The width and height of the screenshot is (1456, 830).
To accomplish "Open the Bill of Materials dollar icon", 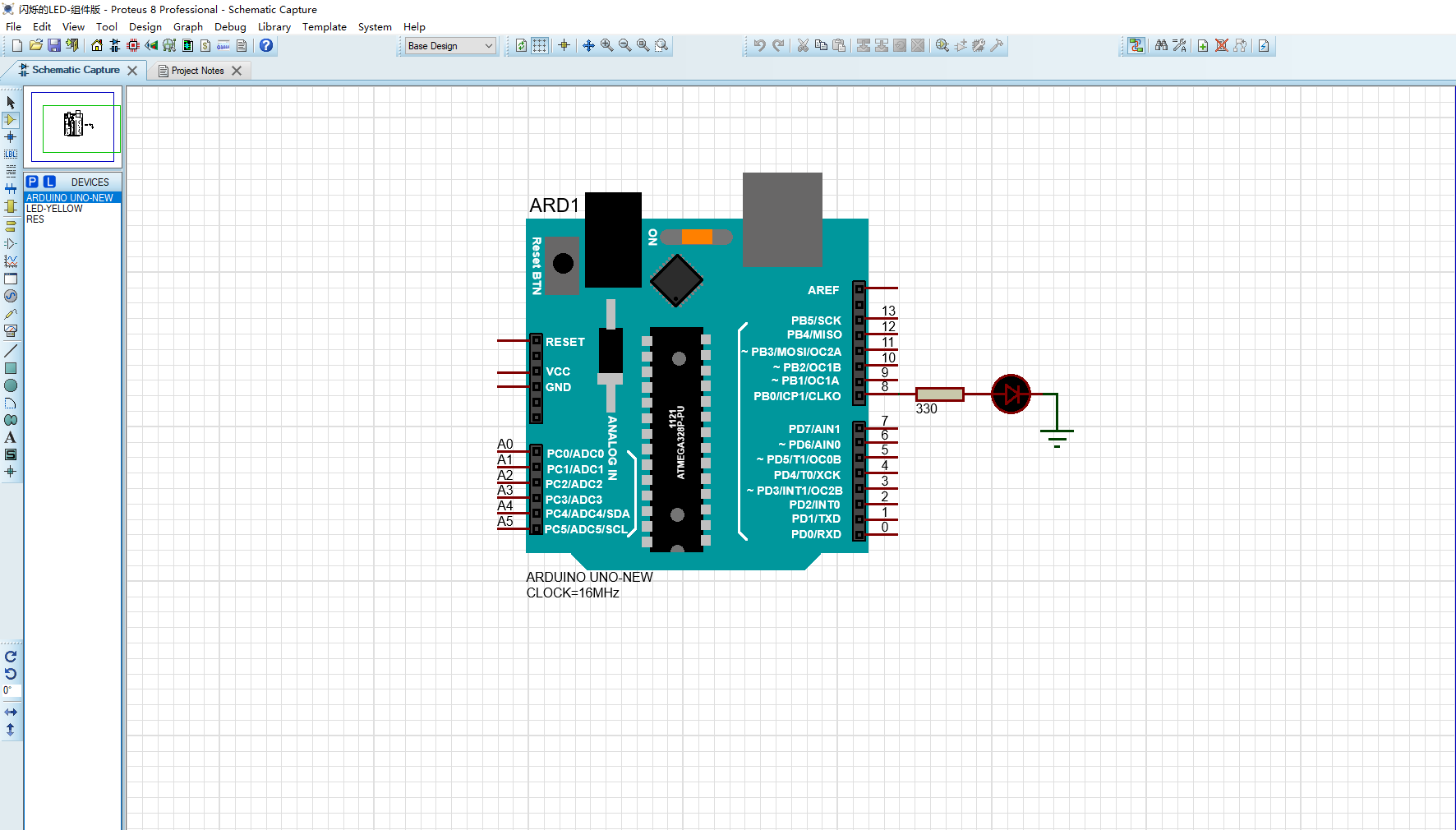I will pyautogui.click(x=205, y=46).
